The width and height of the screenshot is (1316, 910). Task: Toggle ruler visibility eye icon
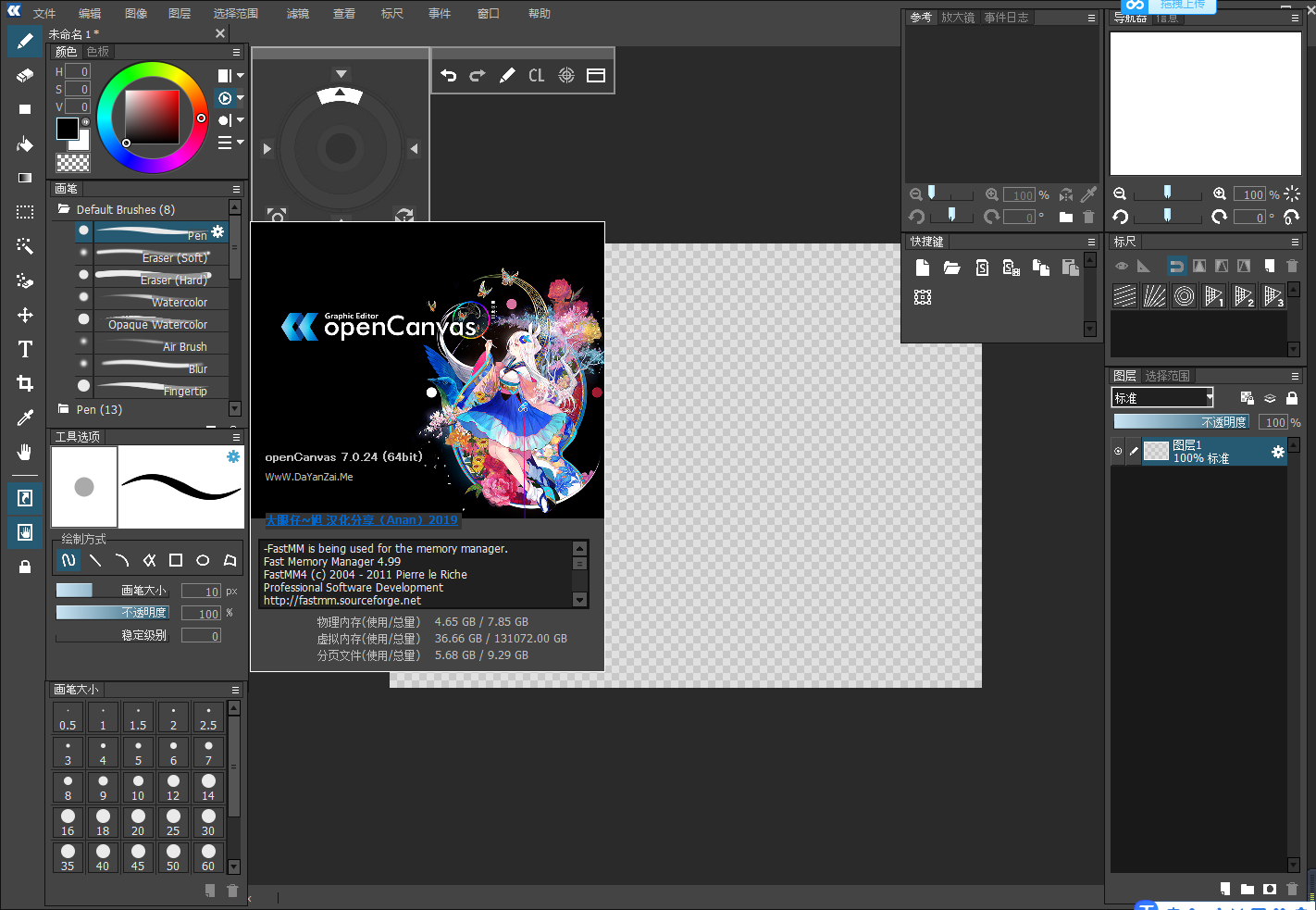pyautogui.click(x=1122, y=267)
